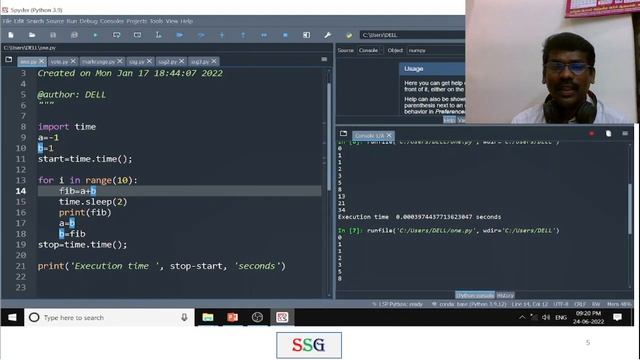Close the one.py editor tab
The image size is (640, 360).
[42, 61]
